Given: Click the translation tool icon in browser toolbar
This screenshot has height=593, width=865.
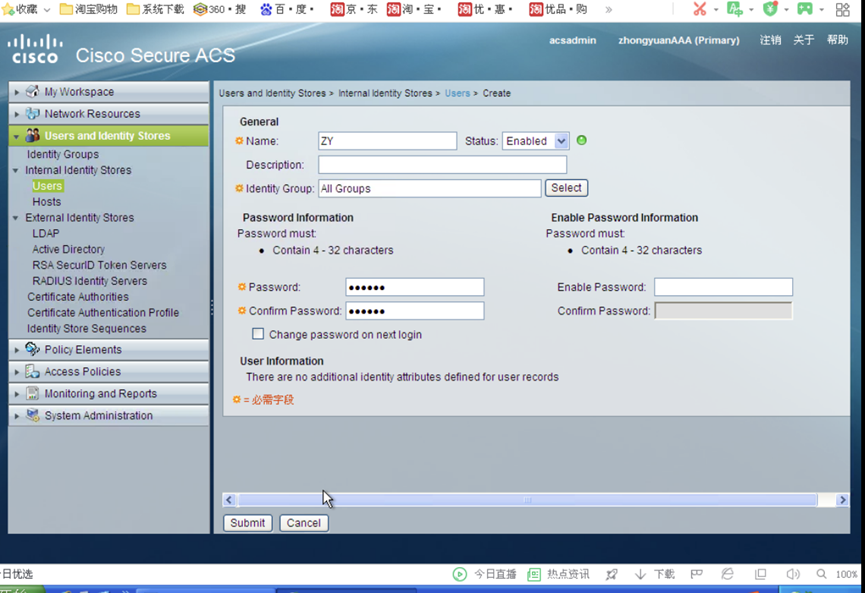Looking at the screenshot, I should (734, 9).
